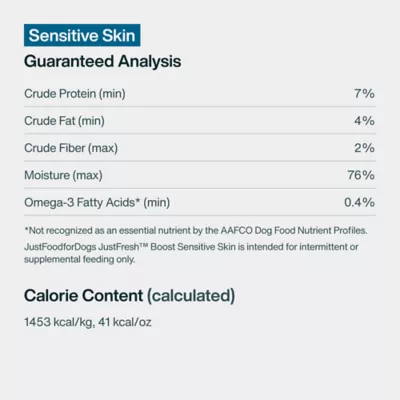Click the word Analysis in the heading
Image resolution: width=400 pixels, height=400 pixels.
150,62
